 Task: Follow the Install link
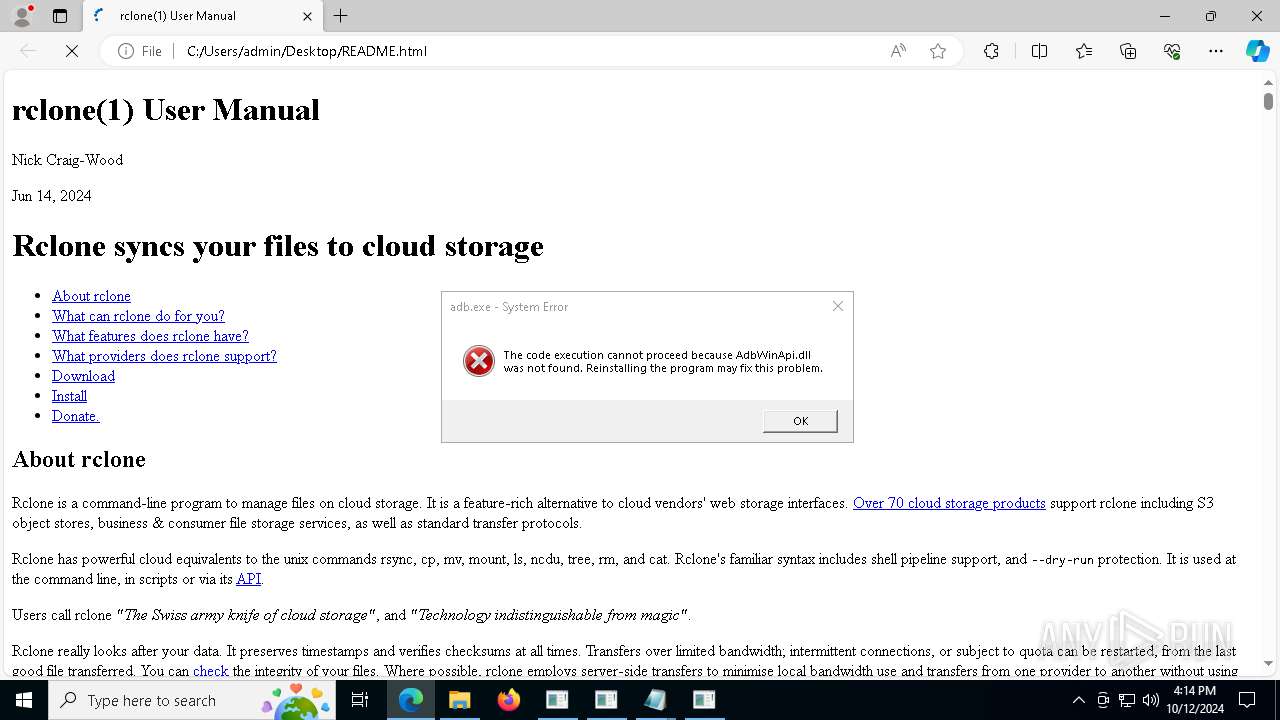tap(69, 396)
